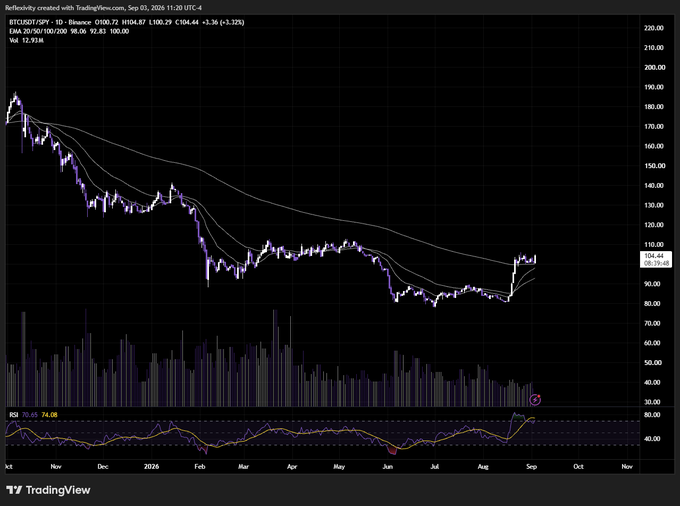The width and height of the screenshot is (680, 506).
Task: Click the high value H104.87
Action: [x=134, y=22]
